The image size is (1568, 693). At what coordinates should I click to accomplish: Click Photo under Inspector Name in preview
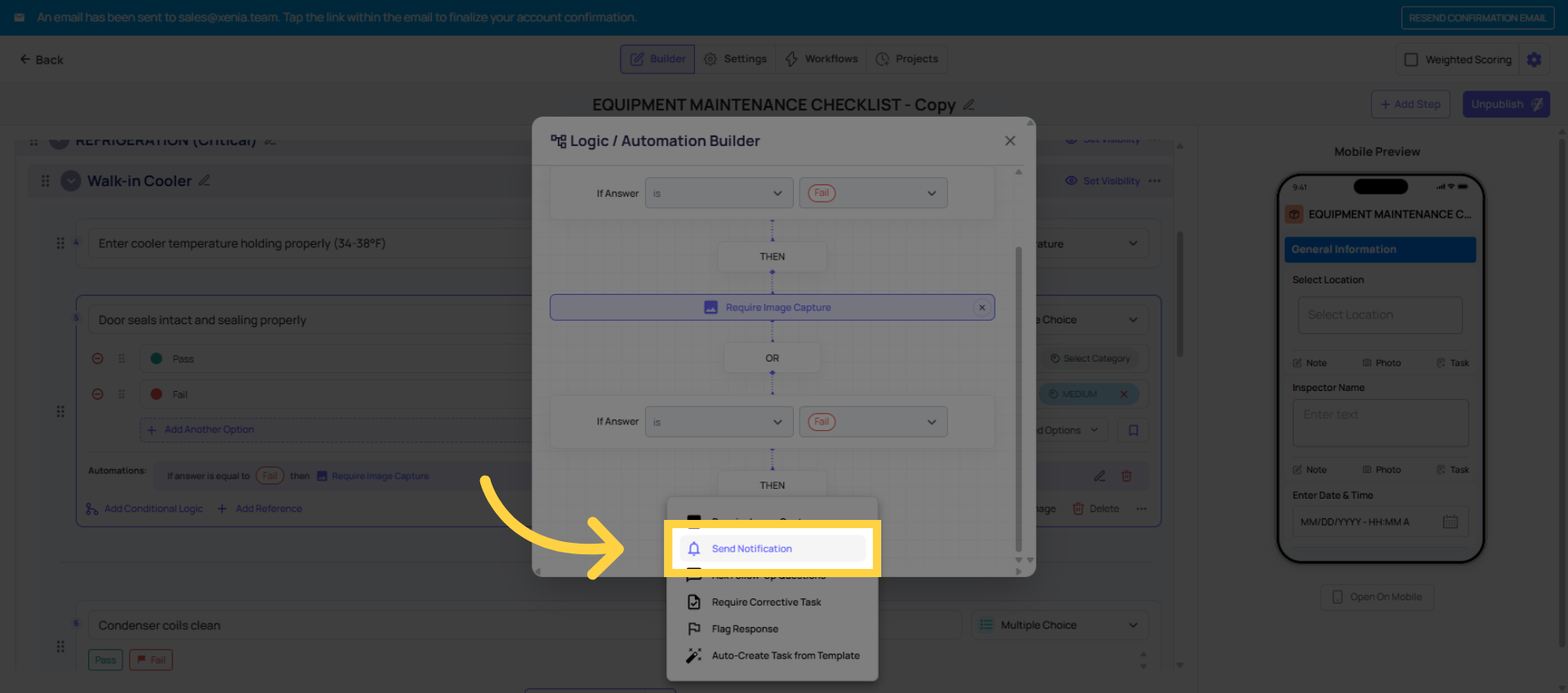coord(1381,470)
